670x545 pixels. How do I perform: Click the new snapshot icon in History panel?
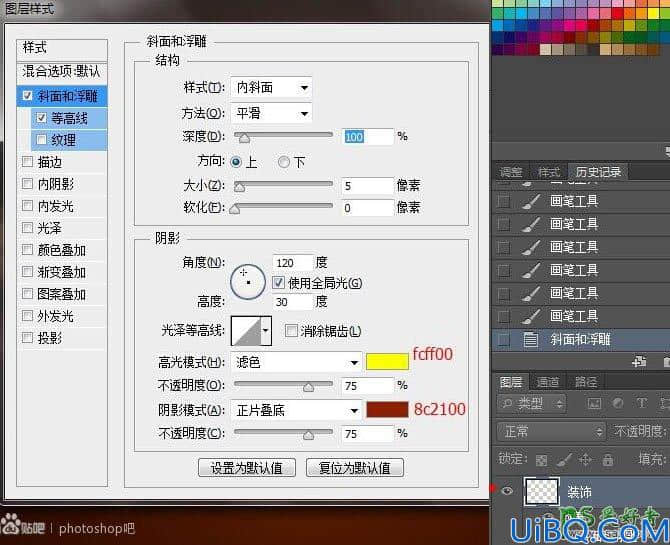click(639, 362)
